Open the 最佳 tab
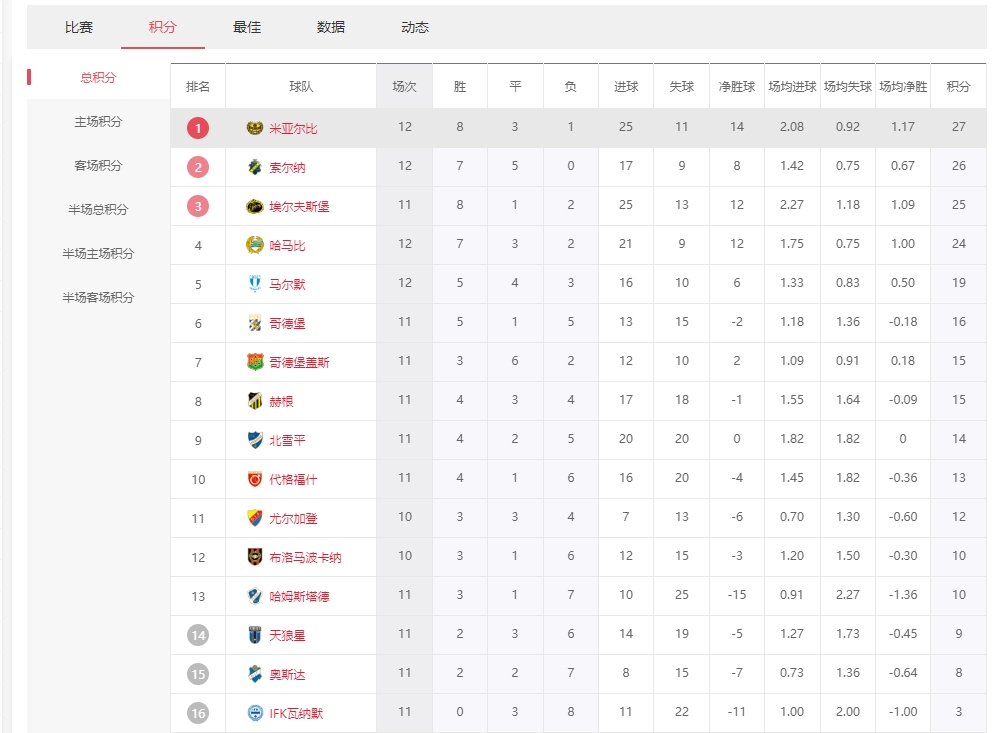999x733 pixels. (247, 27)
